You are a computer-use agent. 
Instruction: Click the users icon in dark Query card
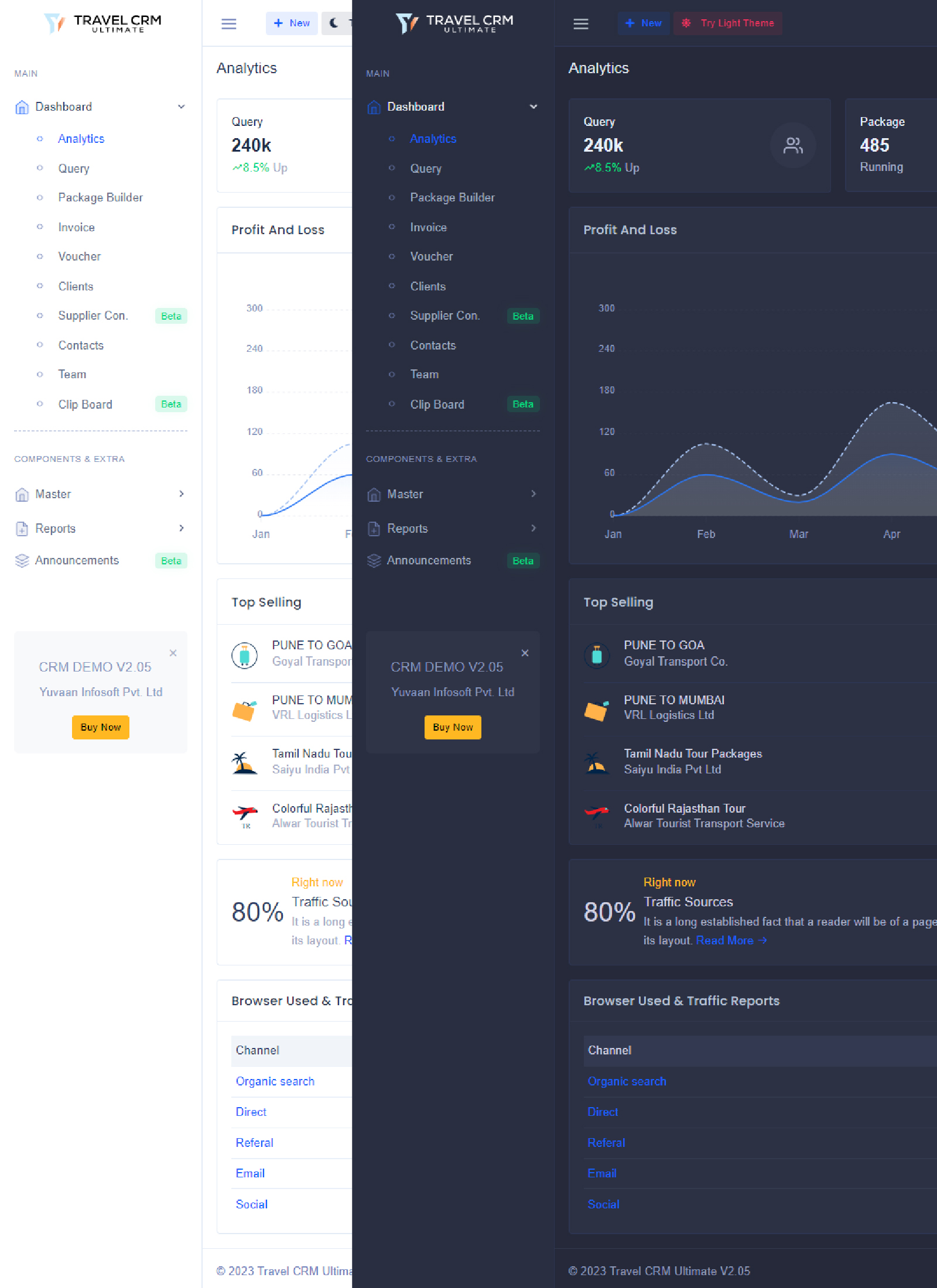tap(792, 145)
